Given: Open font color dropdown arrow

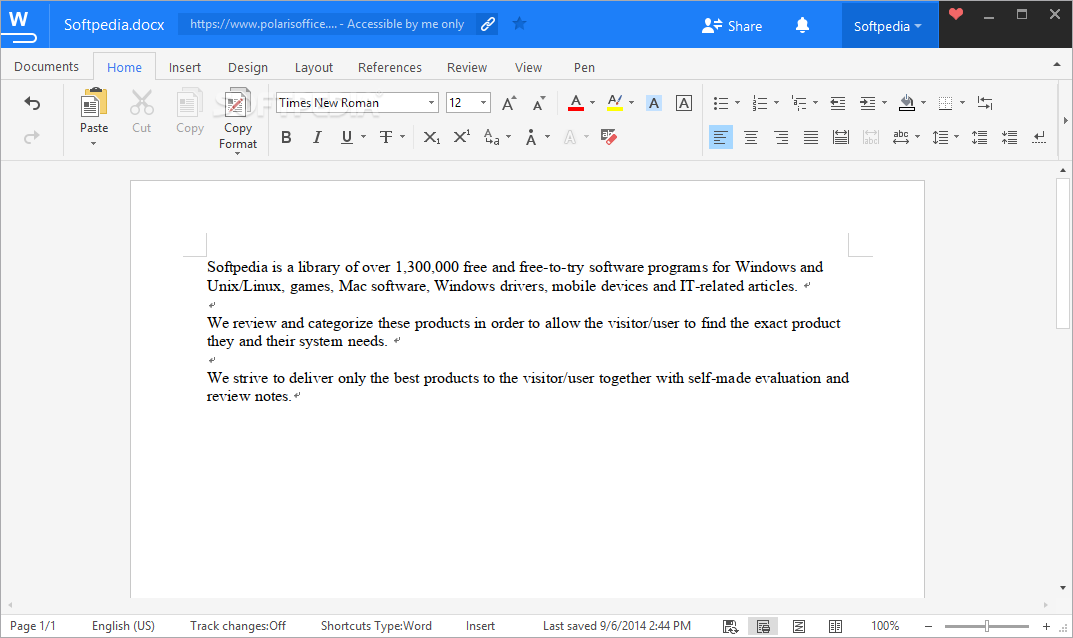Looking at the screenshot, I should coord(593,103).
